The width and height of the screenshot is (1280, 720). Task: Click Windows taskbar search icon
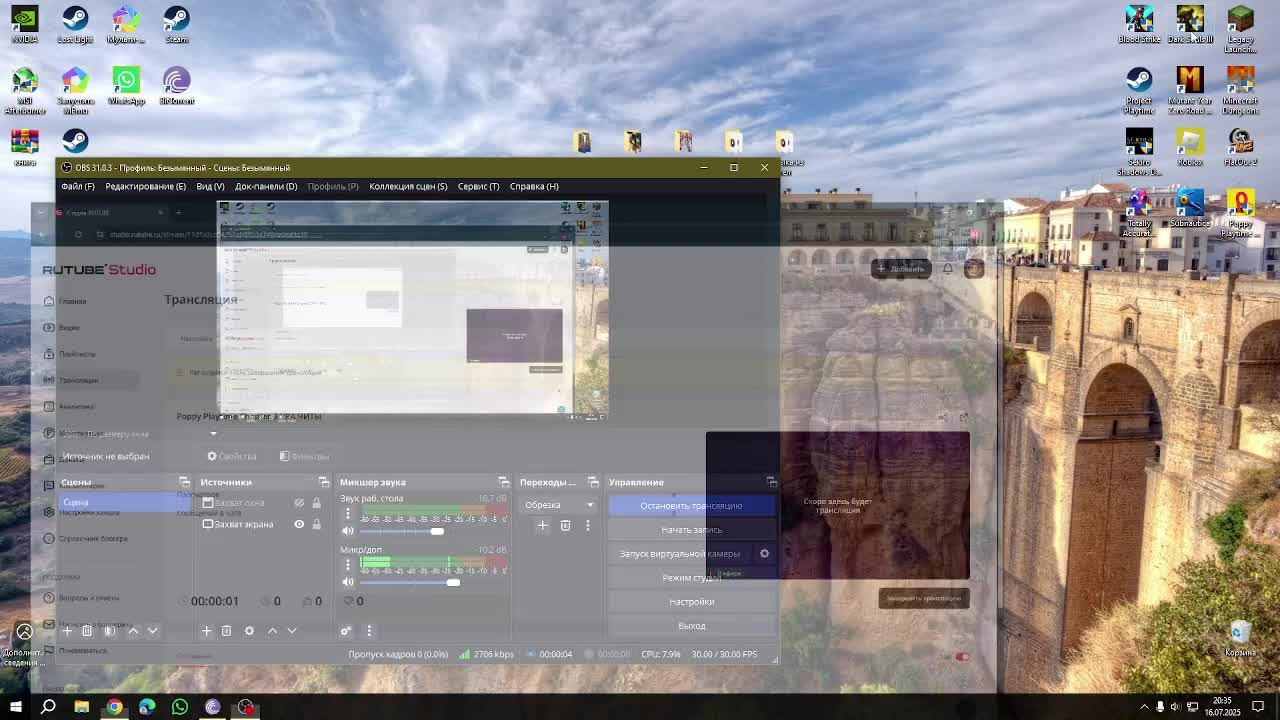pos(48,707)
